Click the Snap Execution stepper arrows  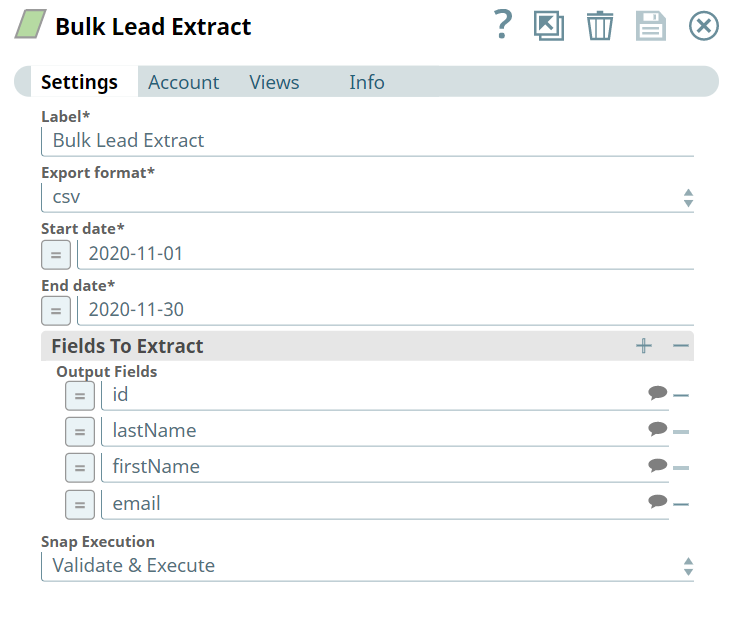coord(688,567)
